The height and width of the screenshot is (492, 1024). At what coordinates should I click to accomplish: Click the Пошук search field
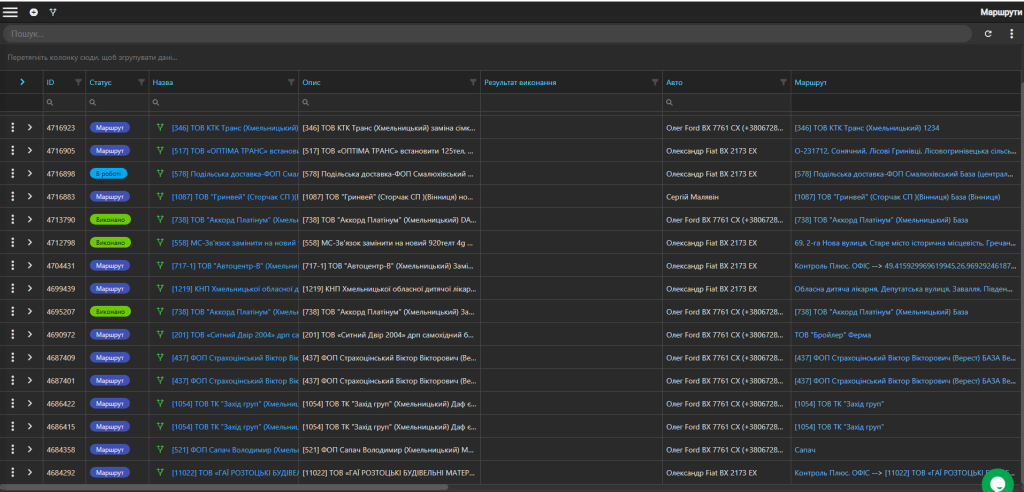coord(487,34)
